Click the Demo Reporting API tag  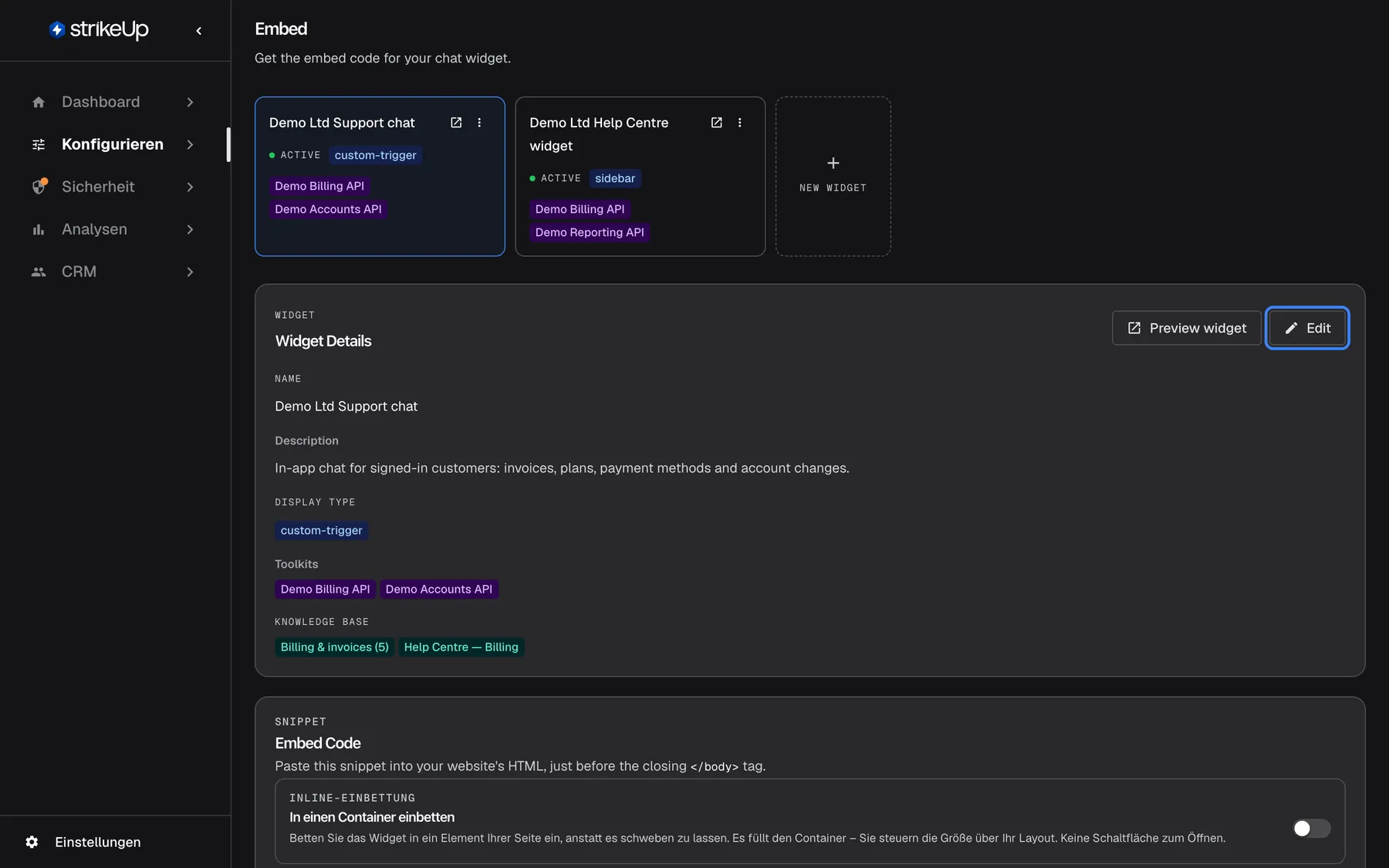click(590, 232)
